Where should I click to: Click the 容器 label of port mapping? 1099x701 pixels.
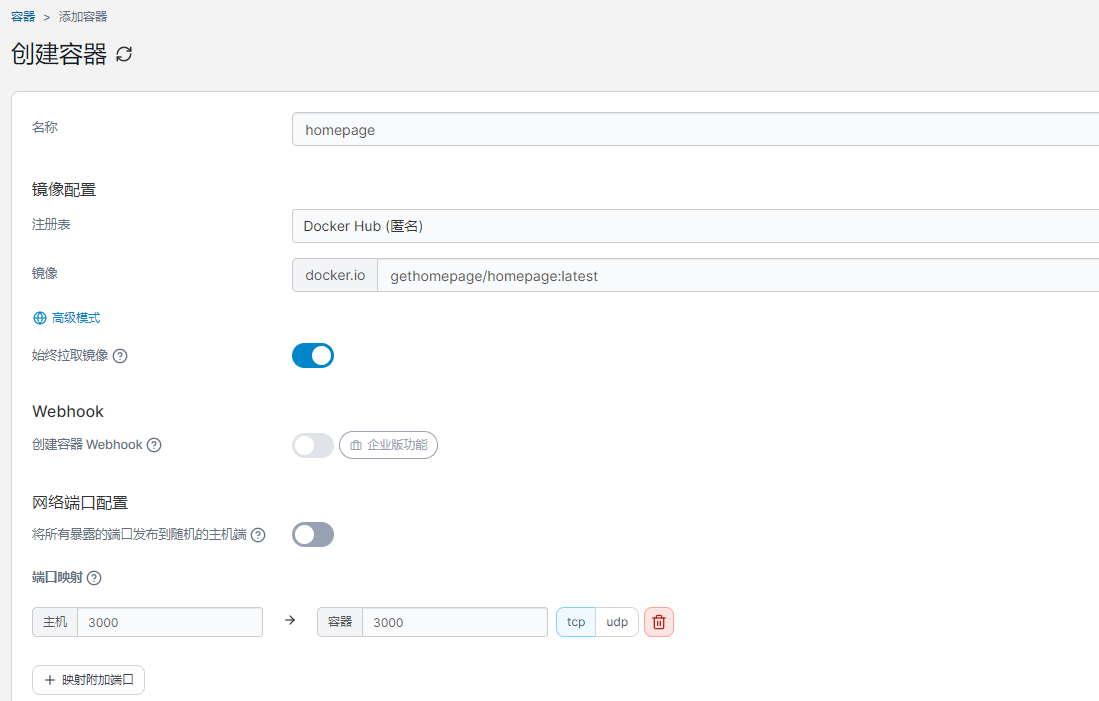[340, 622]
